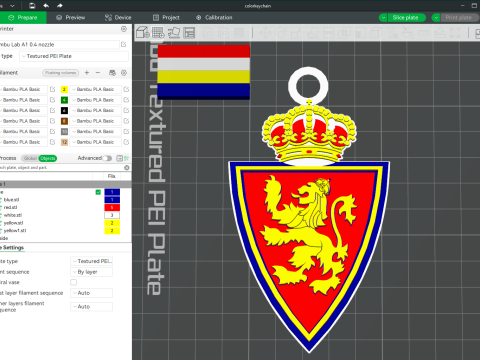Open the file menu dropdown arrow
The height and width of the screenshot is (360, 480).
12,6
